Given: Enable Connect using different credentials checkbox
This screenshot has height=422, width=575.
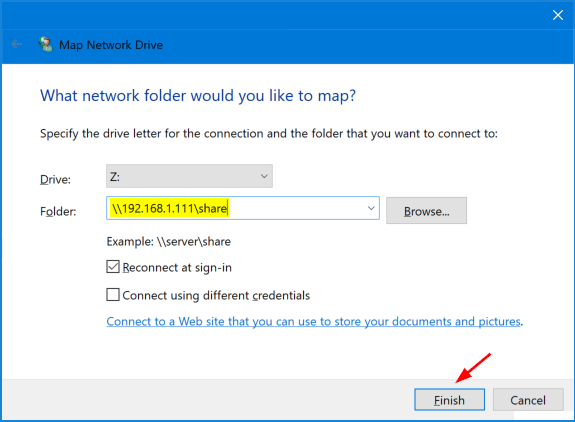Looking at the screenshot, I should click(113, 295).
